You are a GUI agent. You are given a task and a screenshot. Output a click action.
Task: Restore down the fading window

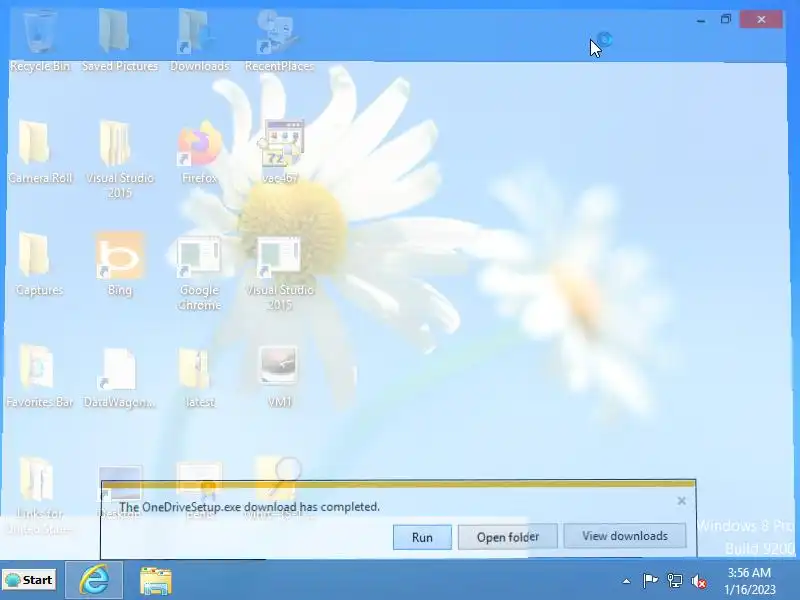coord(726,19)
